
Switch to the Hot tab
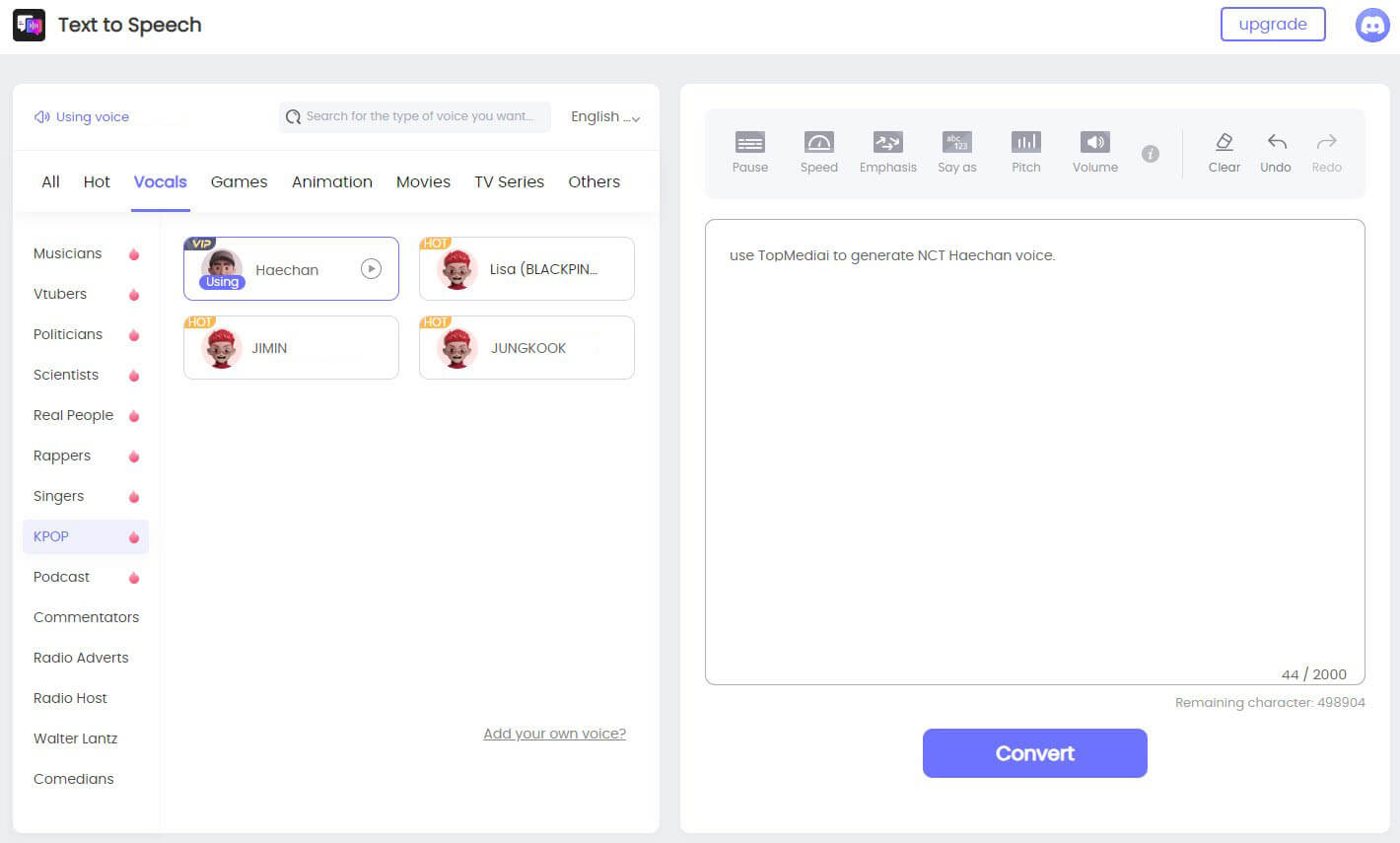[97, 181]
